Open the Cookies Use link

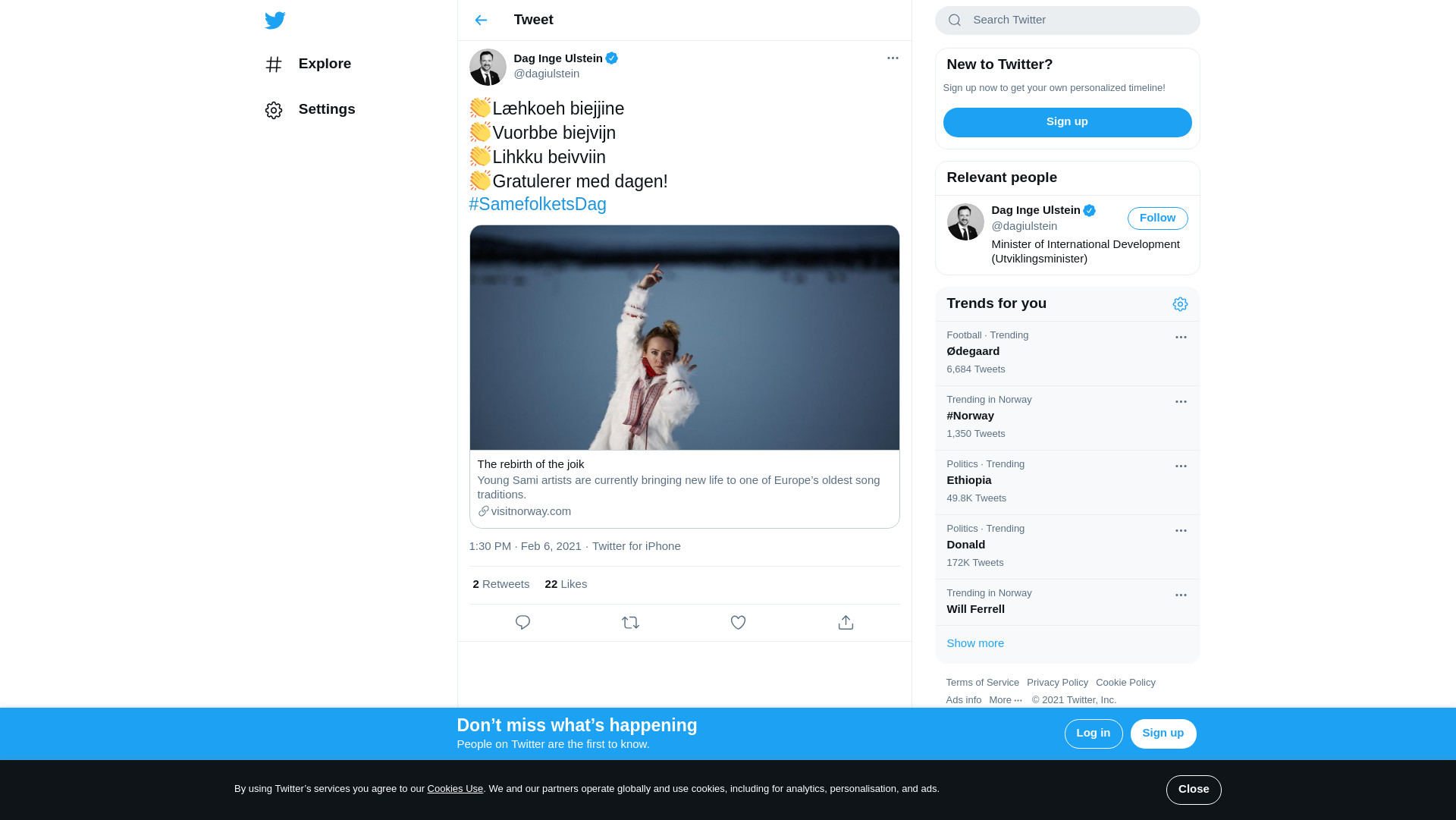455,789
